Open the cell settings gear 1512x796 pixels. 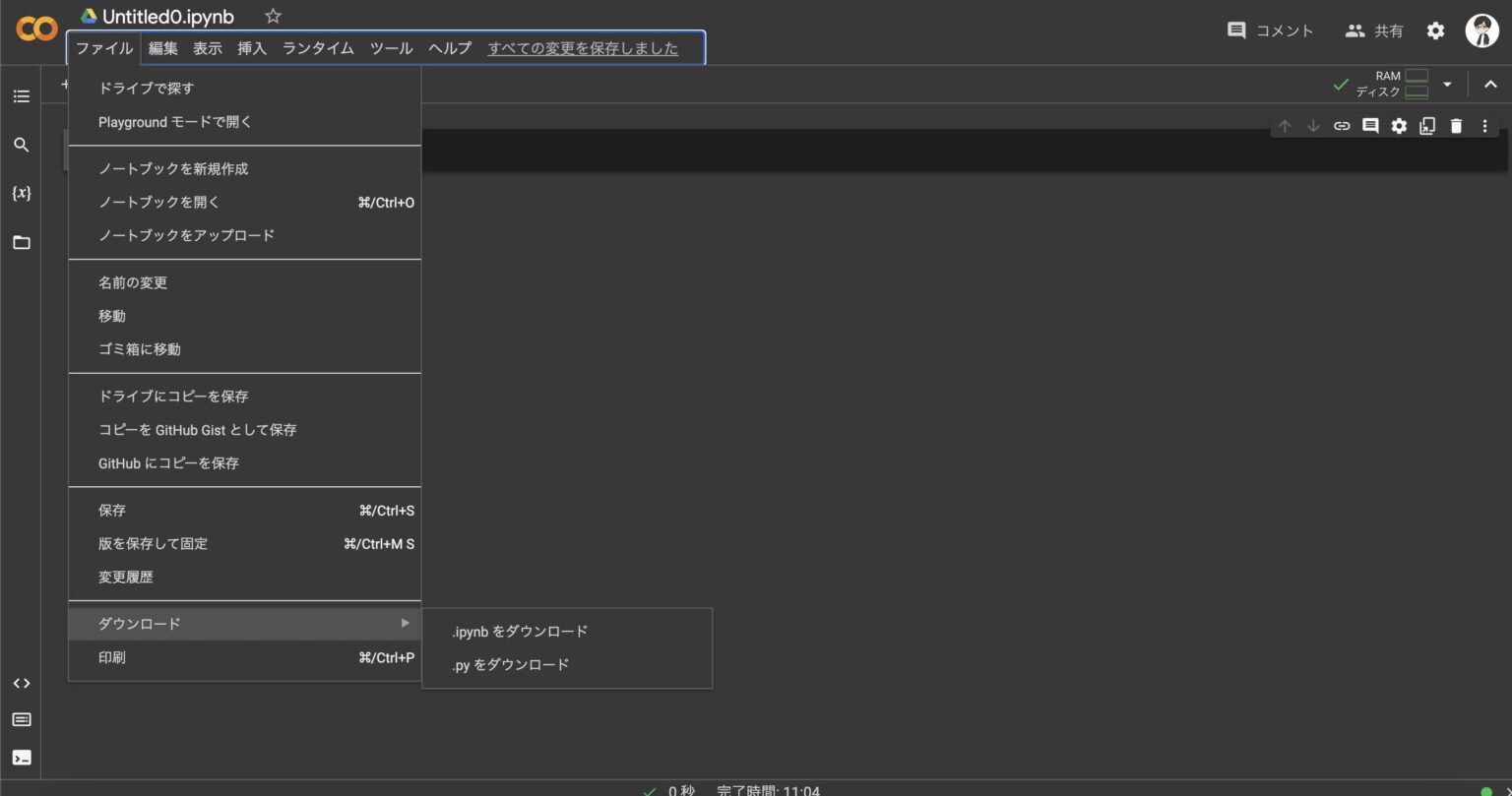(1398, 126)
